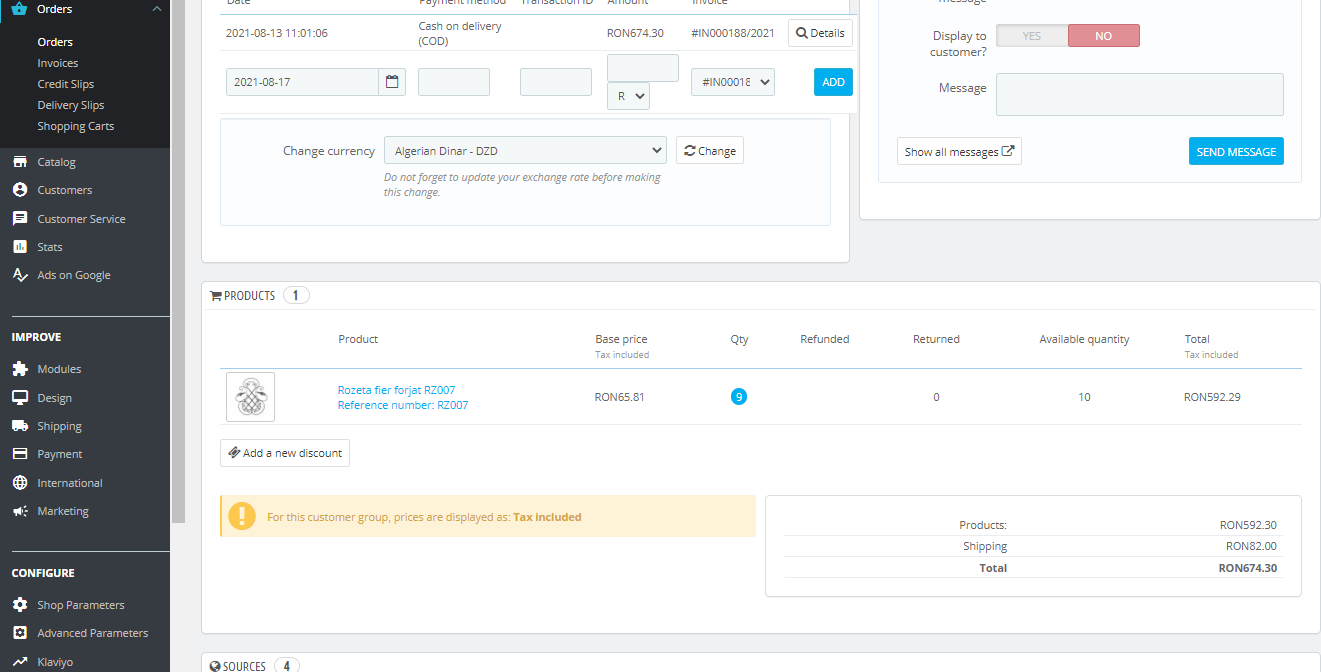Go to Customers menu
This screenshot has height=672, width=1321.
pos(65,190)
